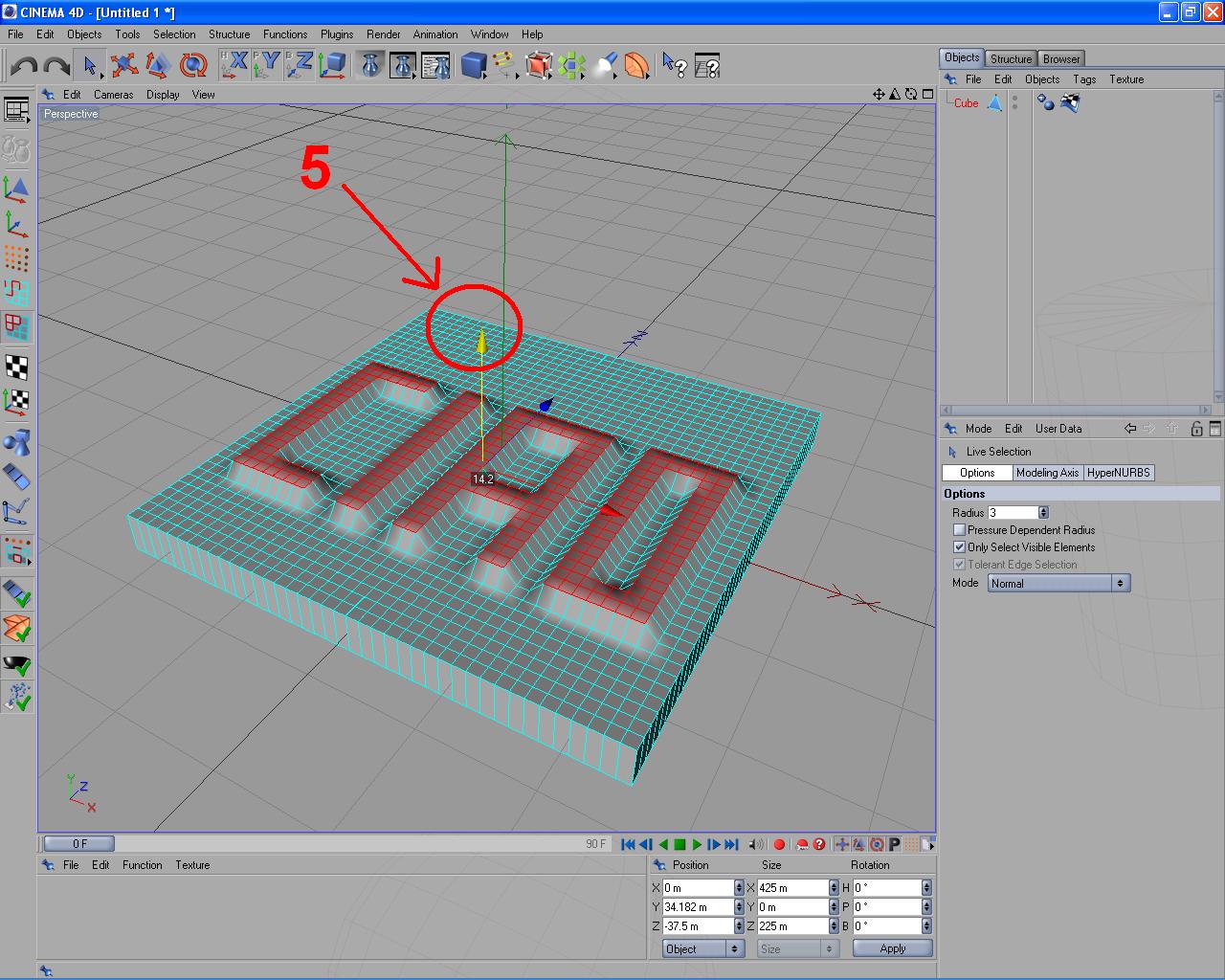Click the Position Y input field
The image size is (1225, 980).
(x=698, y=907)
